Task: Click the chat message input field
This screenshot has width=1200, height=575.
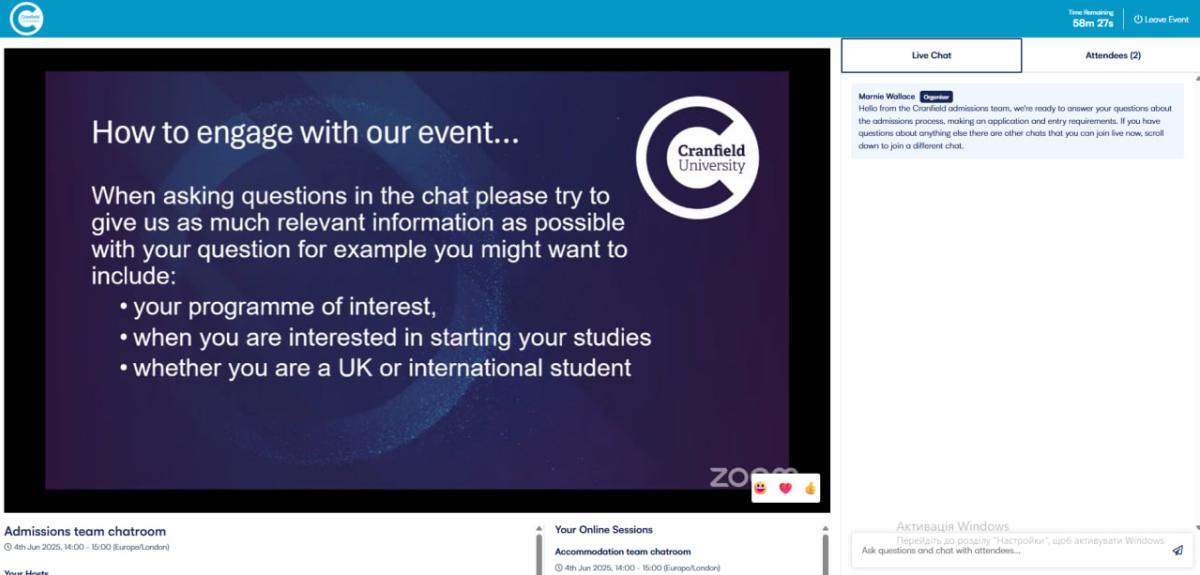Action: point(1010,550)
